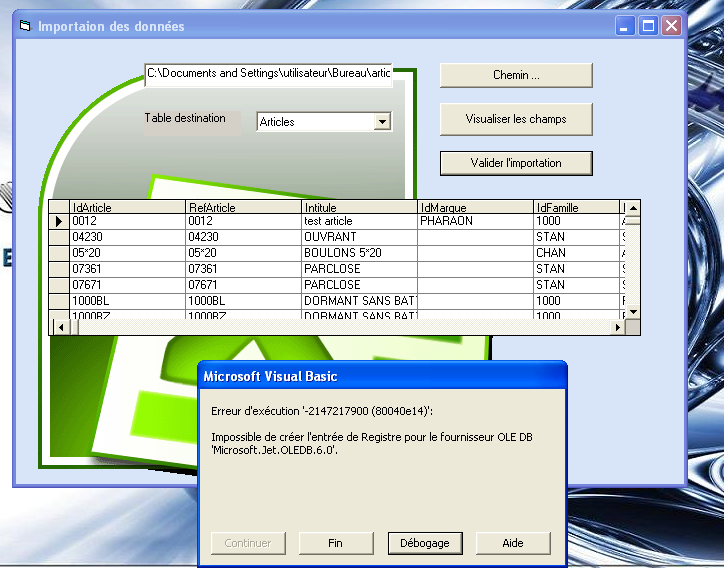Click IdArticle cell 1000BL
The height and width of the screenshot is (568, 724).
click(x=127, y=301)
